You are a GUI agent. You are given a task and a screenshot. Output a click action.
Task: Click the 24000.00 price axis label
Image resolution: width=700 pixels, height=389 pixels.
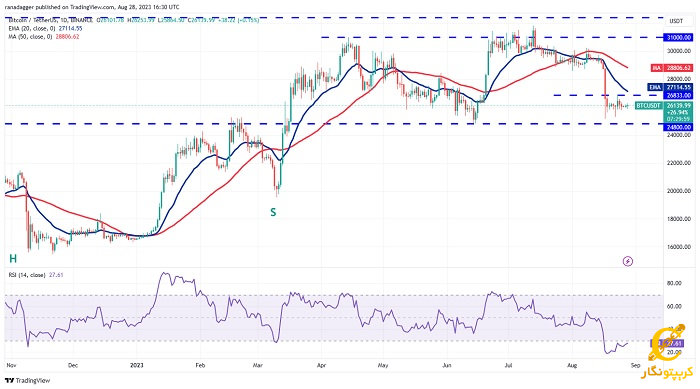(679, 134)
